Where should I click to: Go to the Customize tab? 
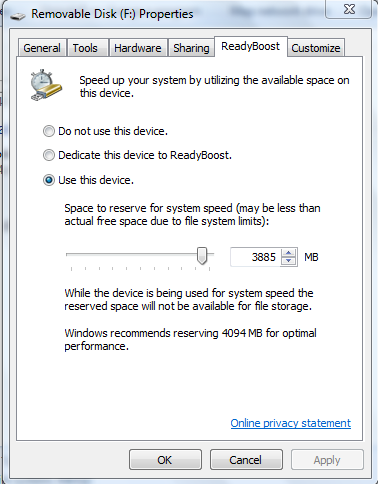click(316, 48)
